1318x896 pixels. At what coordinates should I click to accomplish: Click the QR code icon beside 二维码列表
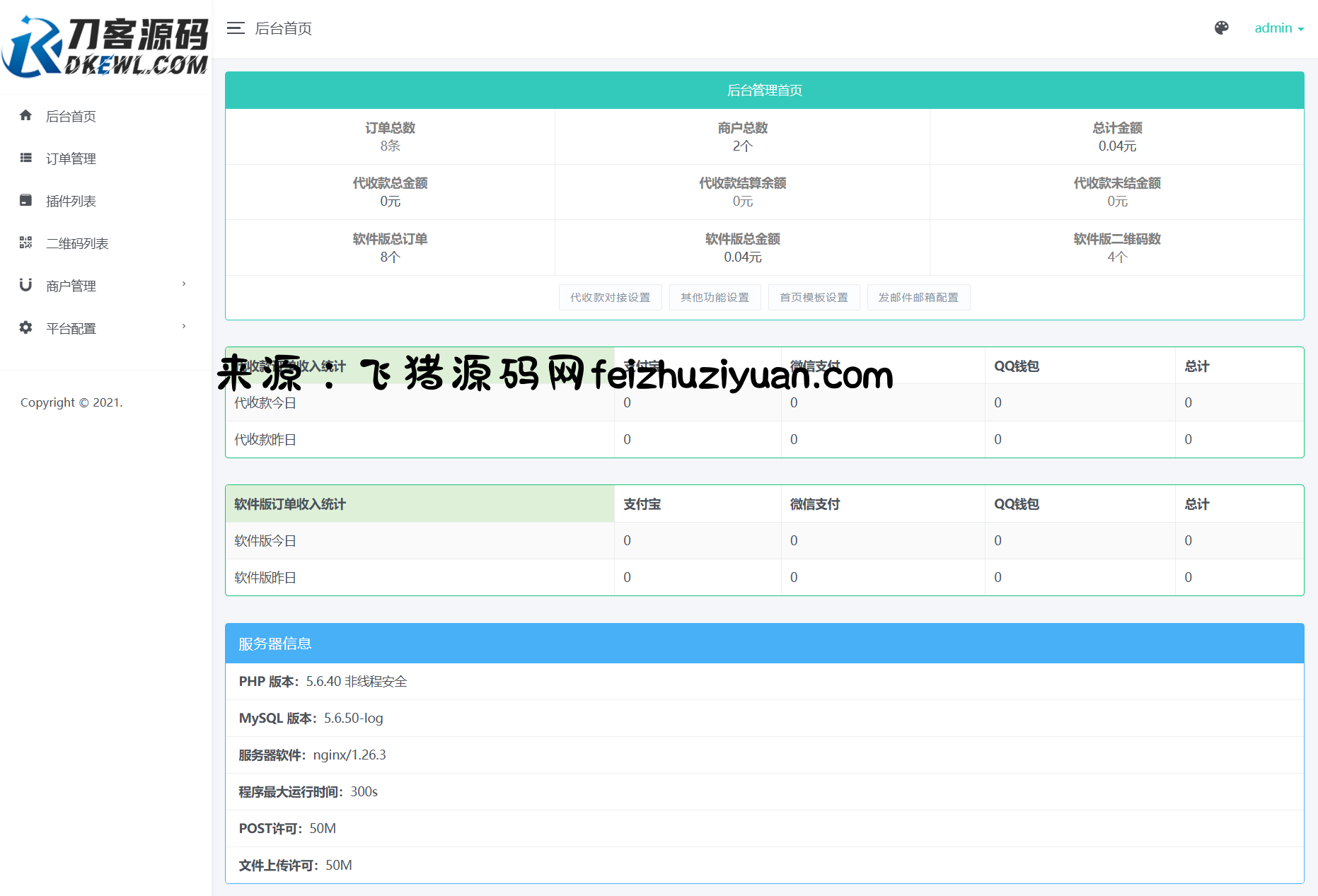pyautogui.click(x=26, y=243)
